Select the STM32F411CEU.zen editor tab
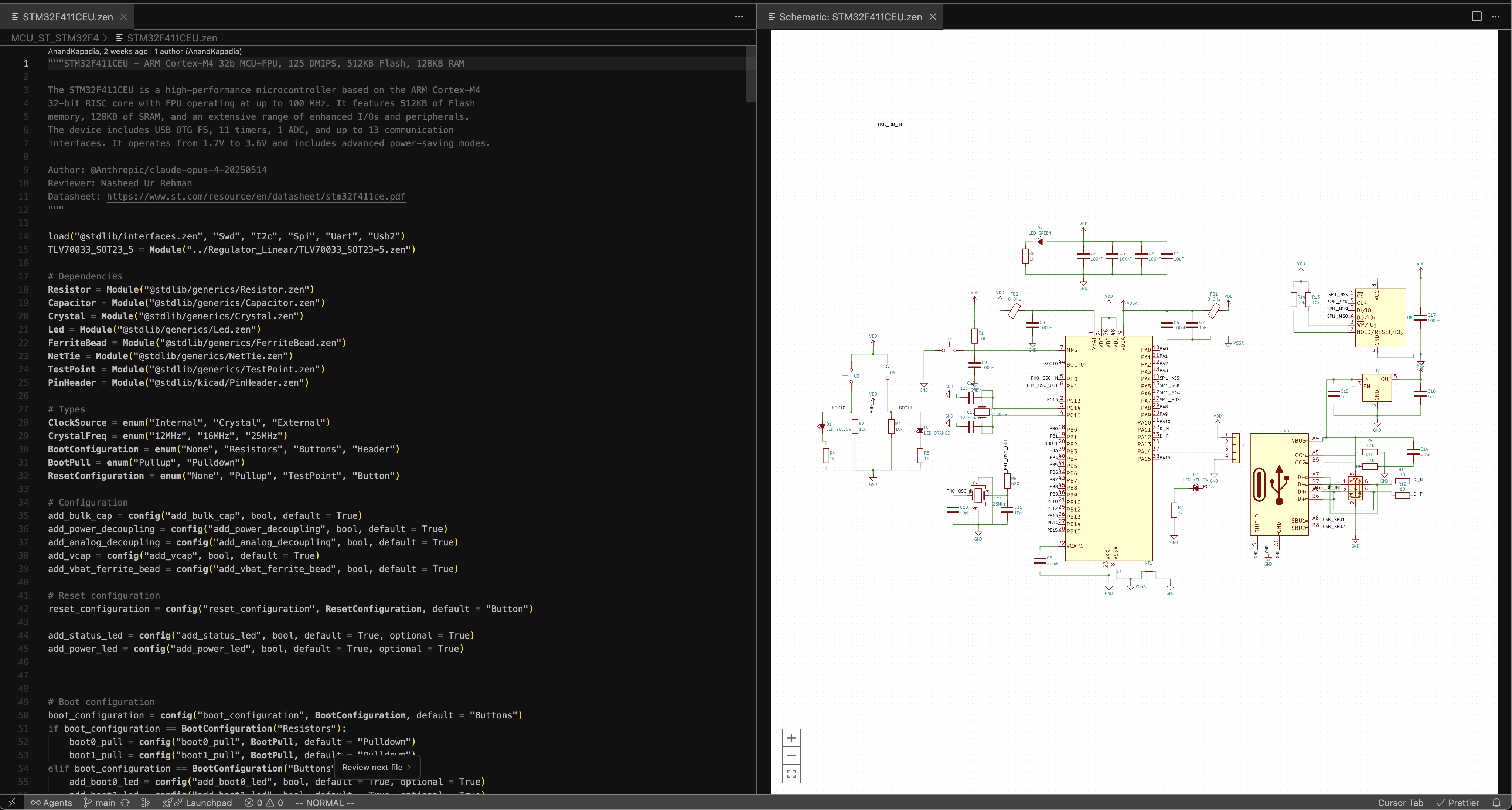Viewport: 1512px width, 810px height. click(68, 17)
